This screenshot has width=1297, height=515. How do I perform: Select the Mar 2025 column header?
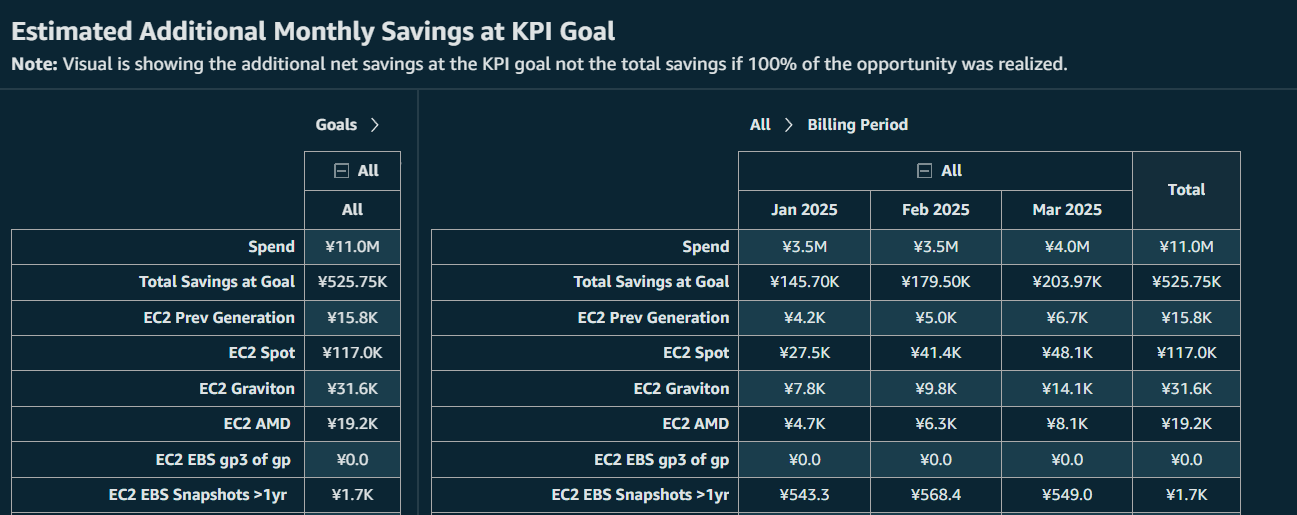(1067, 210)
